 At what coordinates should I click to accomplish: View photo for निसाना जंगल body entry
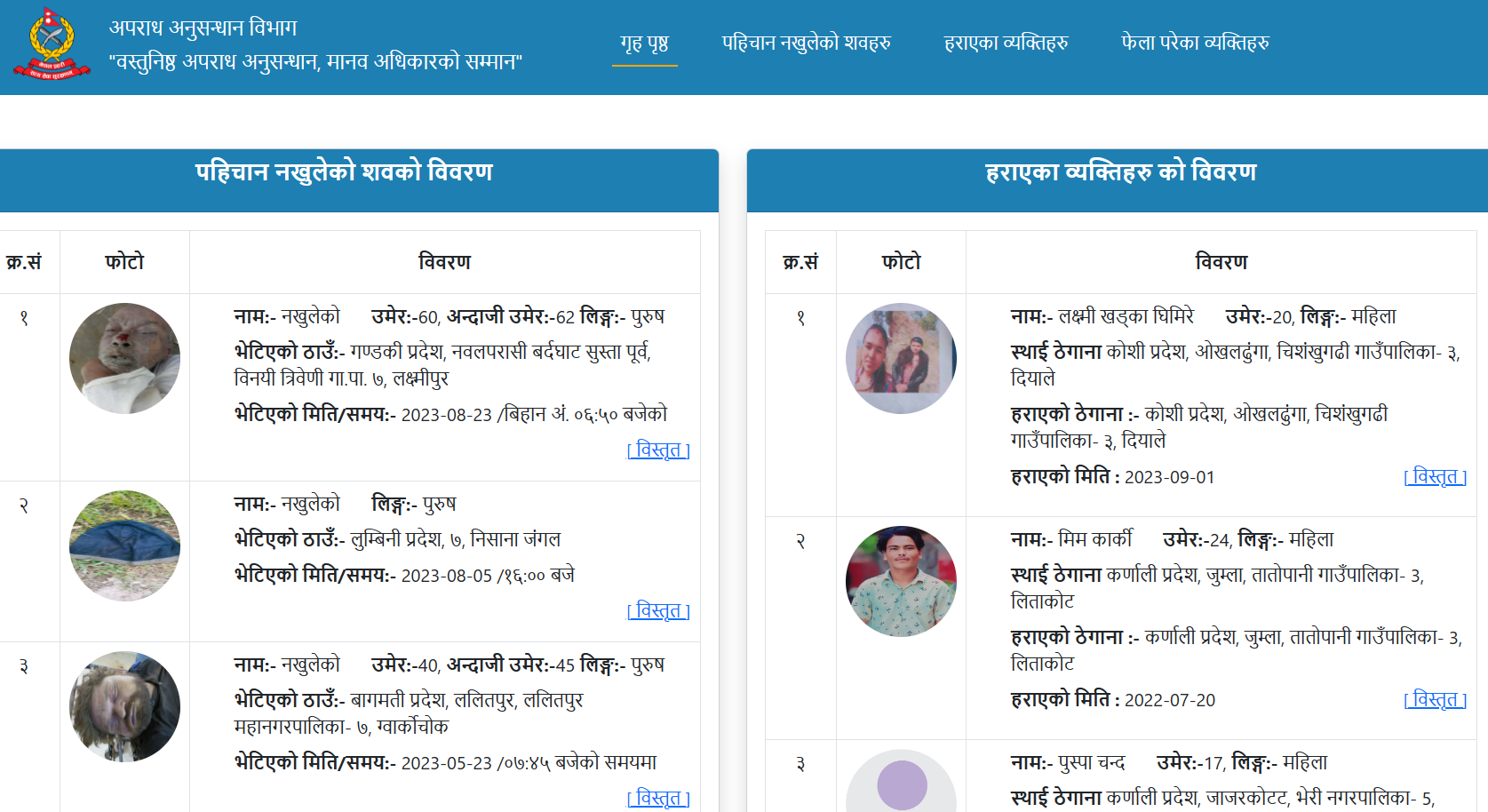tap(124, 545)
